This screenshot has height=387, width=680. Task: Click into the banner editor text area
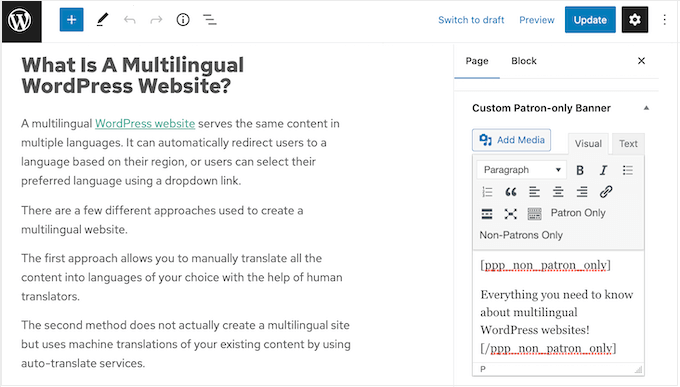tap(558, 306)
